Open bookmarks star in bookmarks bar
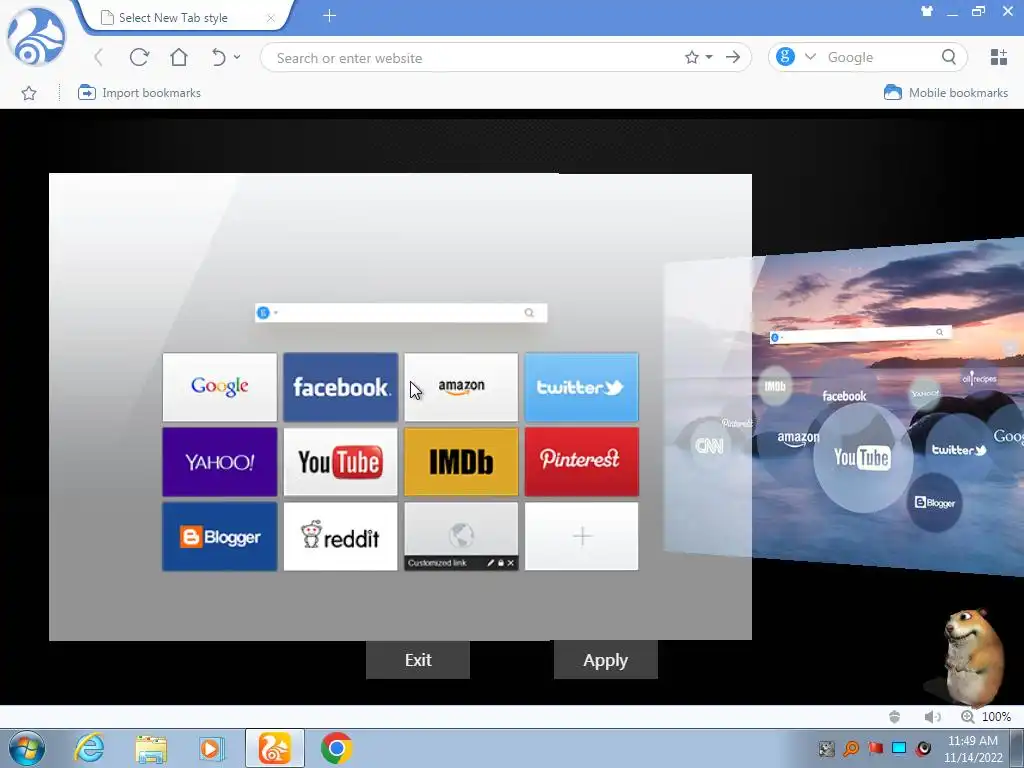1024x768 pixels. (29, 93)
